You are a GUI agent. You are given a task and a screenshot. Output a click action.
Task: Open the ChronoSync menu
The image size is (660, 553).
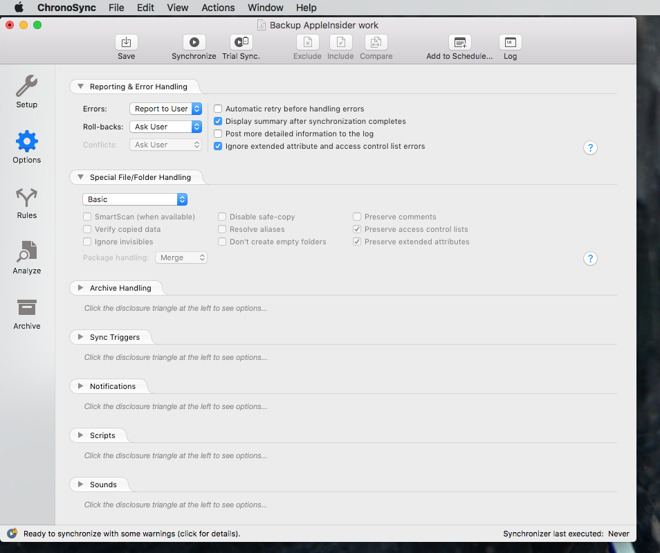pos(67,8)
